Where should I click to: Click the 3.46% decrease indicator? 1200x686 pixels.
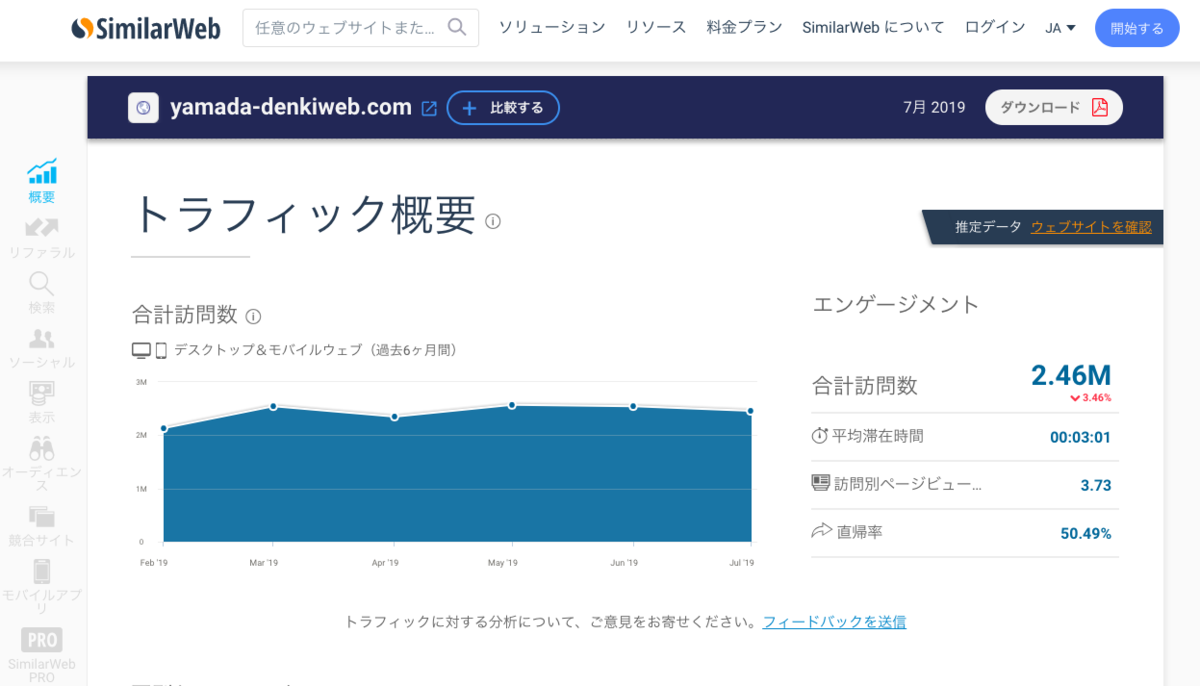[x=1091, y=398]
